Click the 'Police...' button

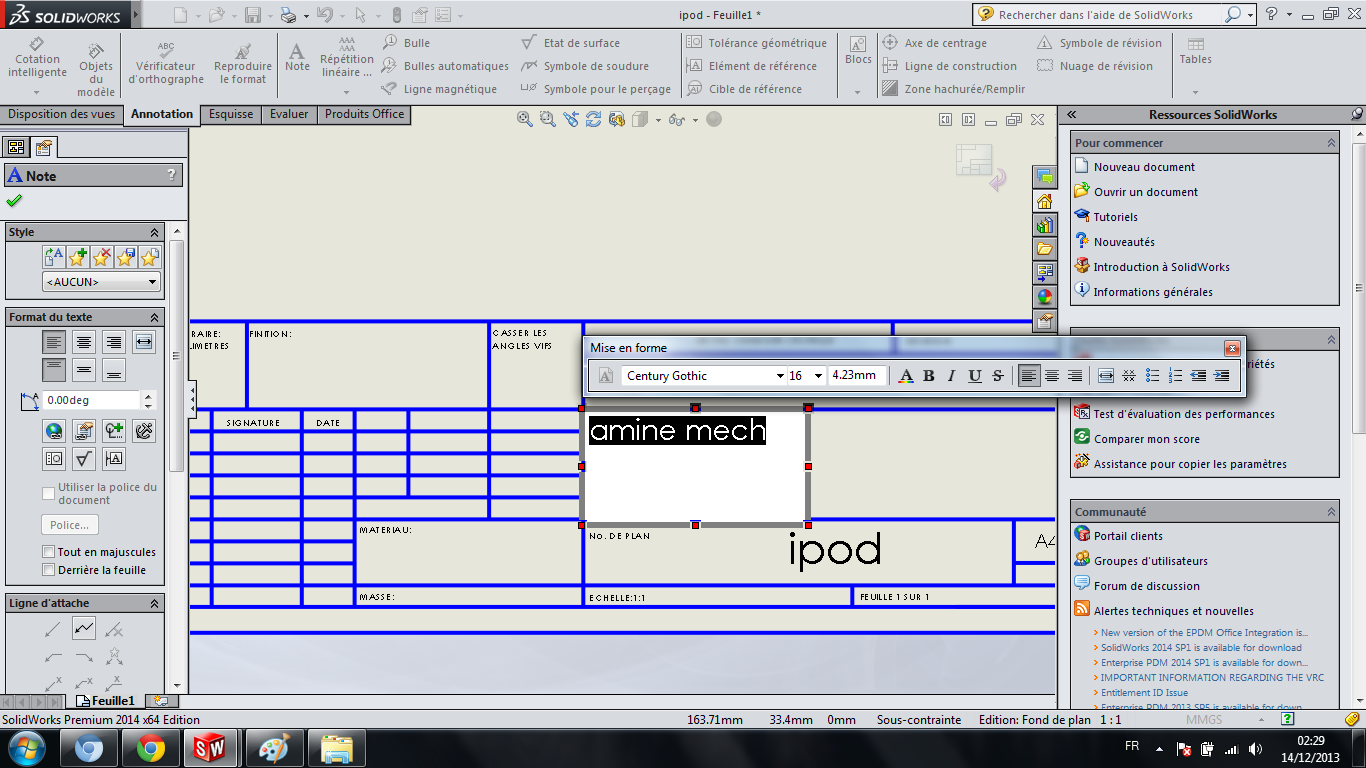pos(69,524)
